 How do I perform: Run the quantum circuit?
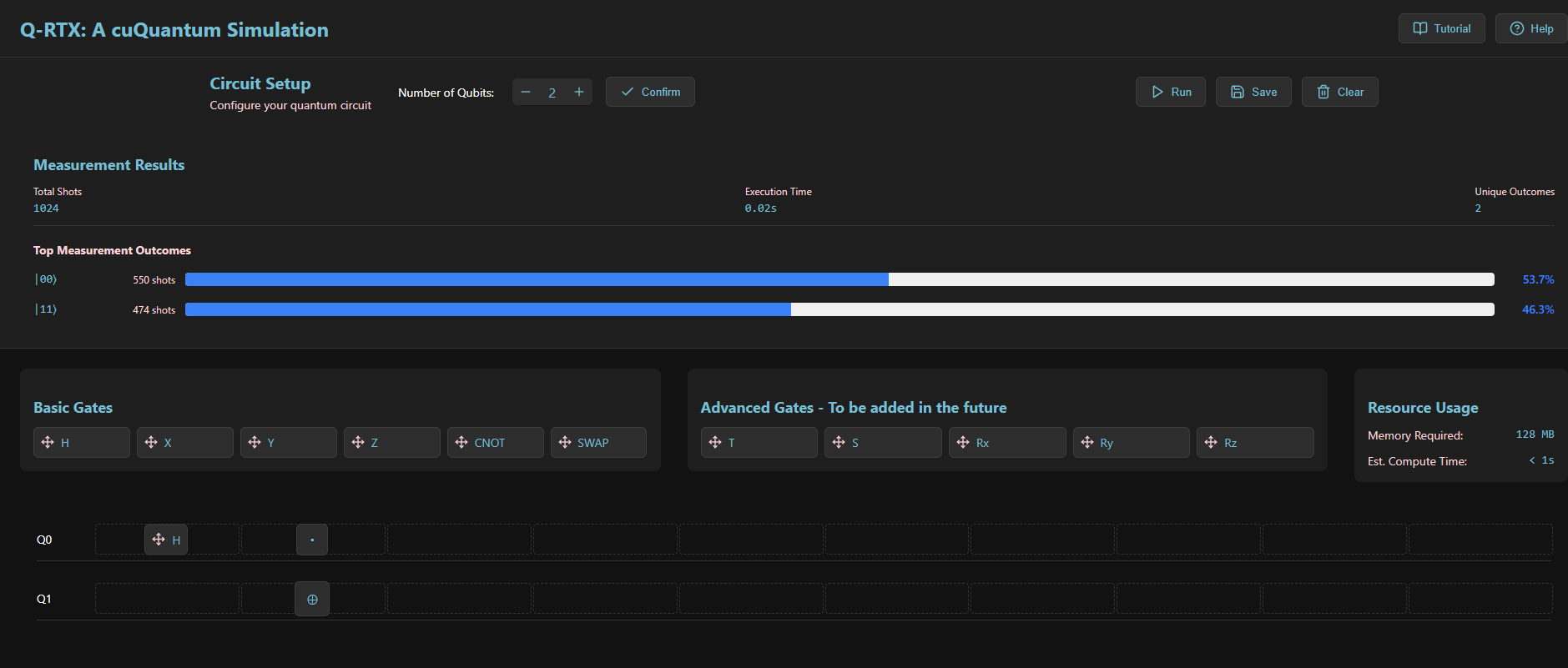click(1171, 92)
